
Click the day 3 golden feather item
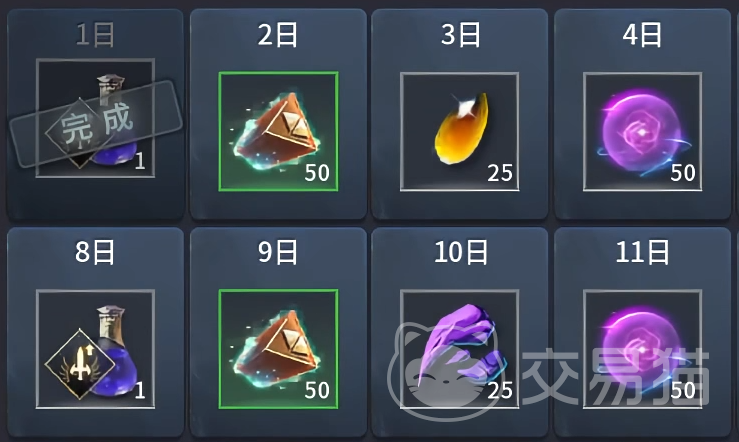point(460,131)
